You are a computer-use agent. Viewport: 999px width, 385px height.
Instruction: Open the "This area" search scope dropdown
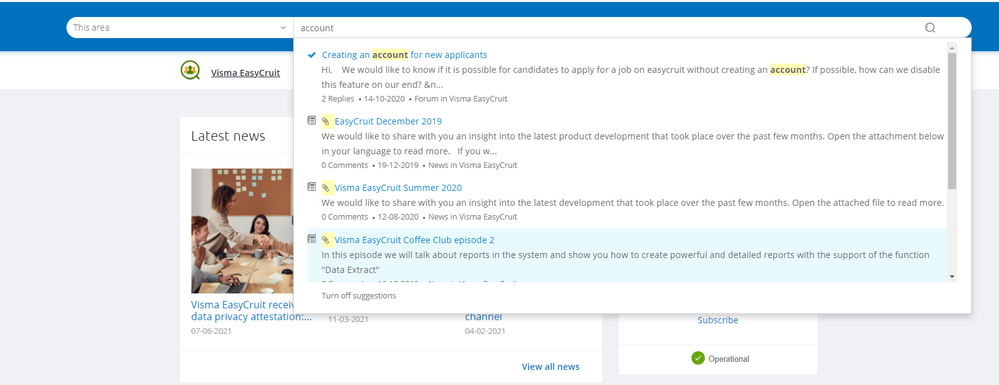(180, 27)
